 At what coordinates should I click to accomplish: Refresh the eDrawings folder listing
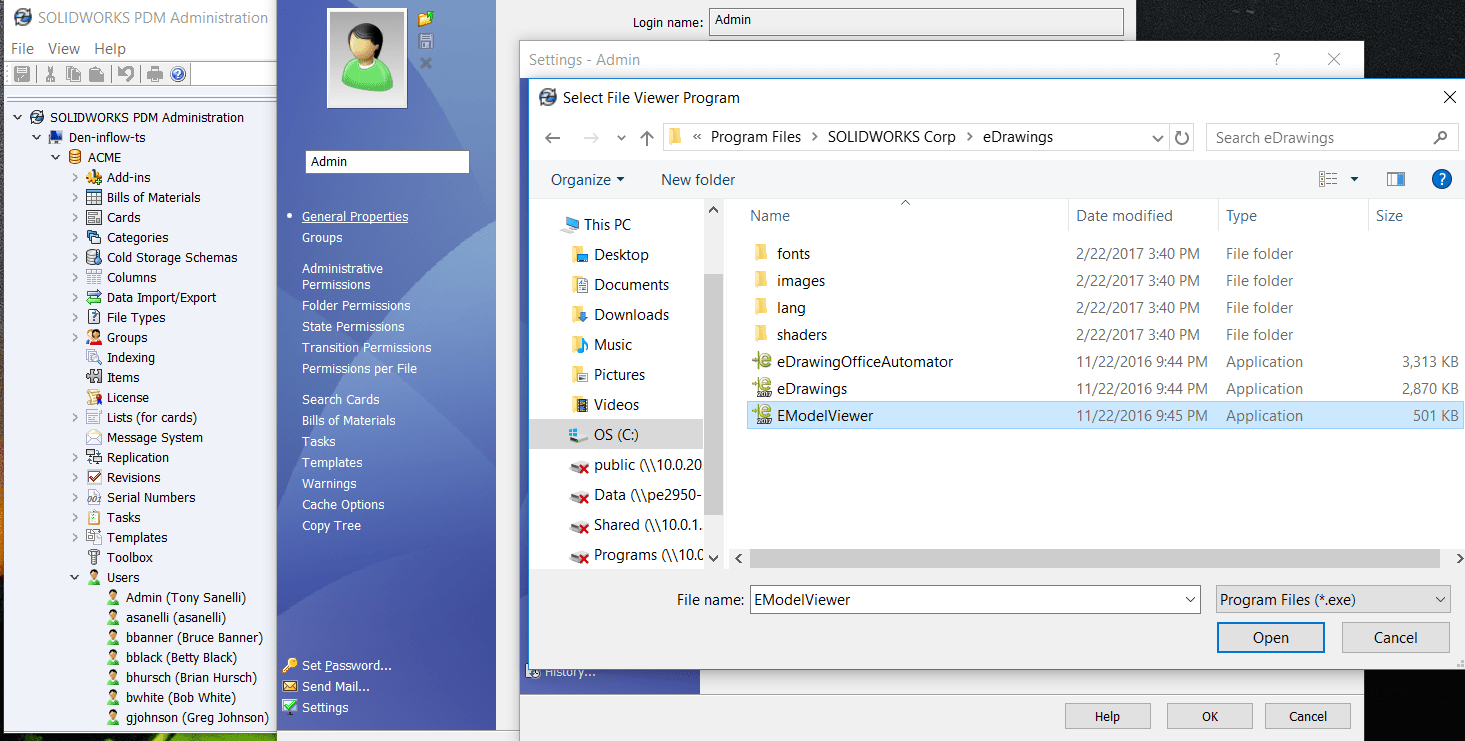pyautogui.click(x=1182, y=138)
